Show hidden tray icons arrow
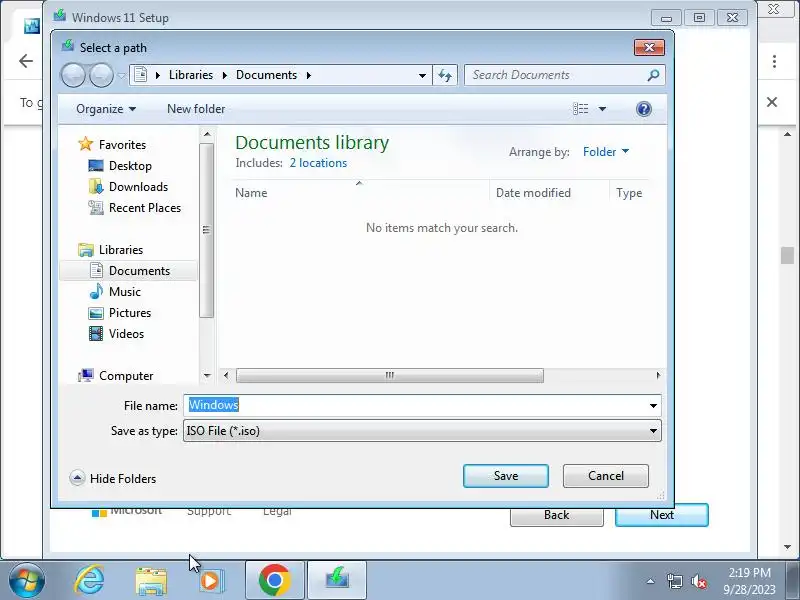The height and width of the screenshot is (600, 800). click(x=651, y=581)
